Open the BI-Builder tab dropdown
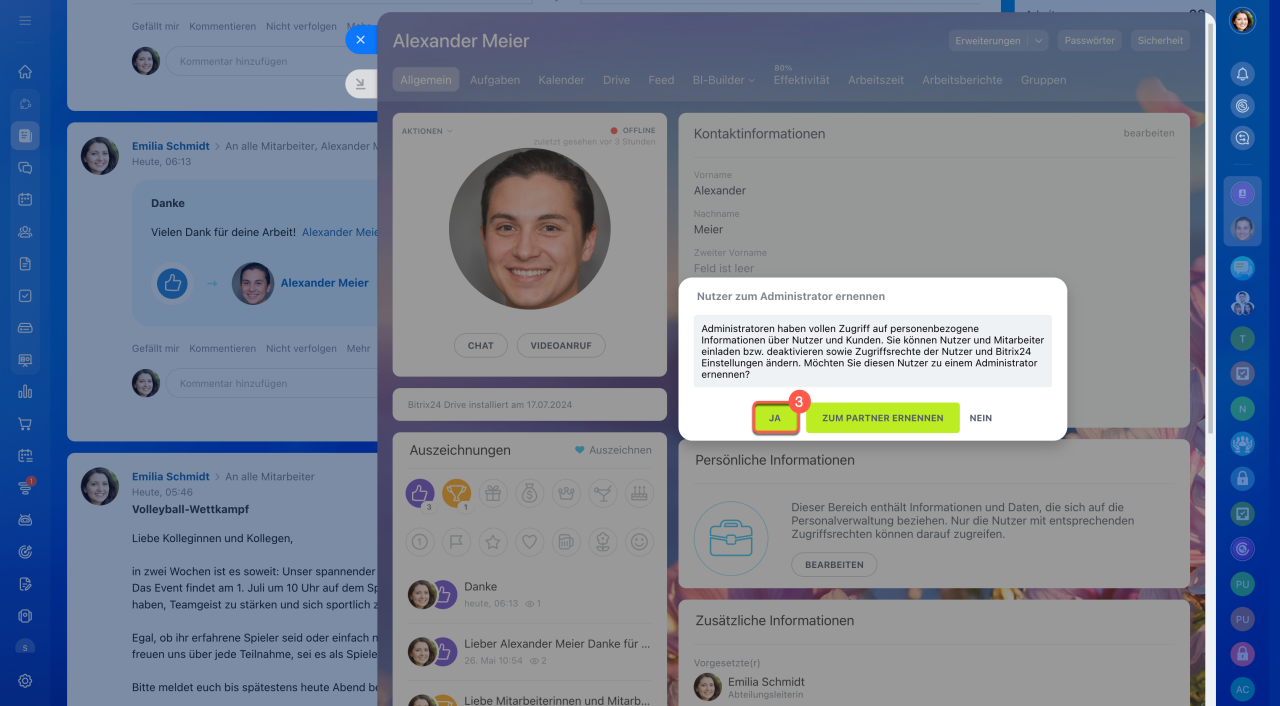This screenshot has width=1280, height=706. click(x=724, y=80)
